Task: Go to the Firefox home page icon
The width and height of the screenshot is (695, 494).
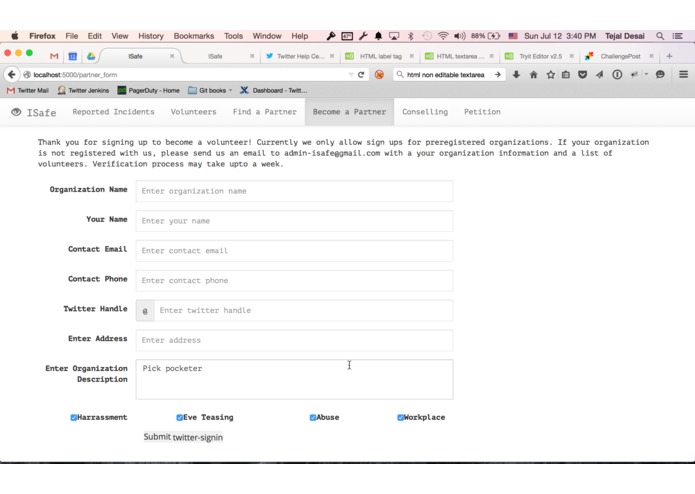Action: coord(534,74)
